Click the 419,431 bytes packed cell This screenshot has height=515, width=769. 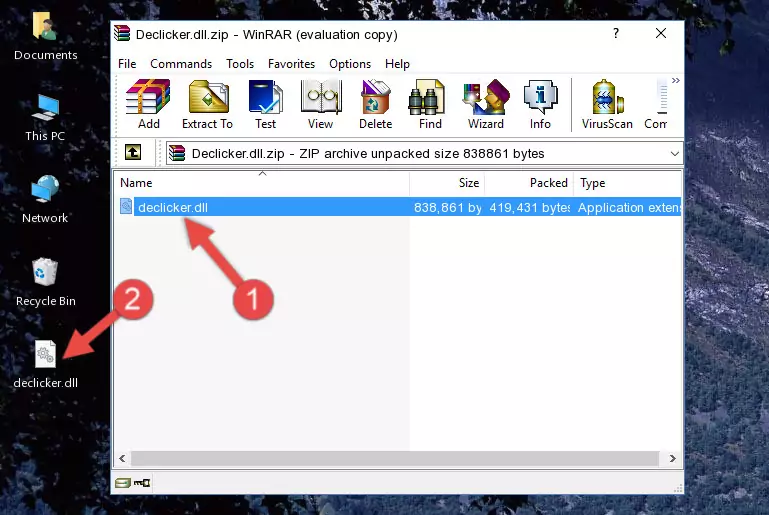coord(530,207)
